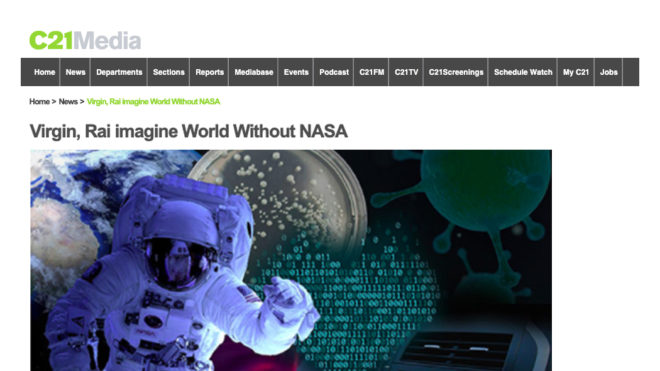Select the Events nav item
Viewport: 660px width, 371px height.
click(296, 72)
